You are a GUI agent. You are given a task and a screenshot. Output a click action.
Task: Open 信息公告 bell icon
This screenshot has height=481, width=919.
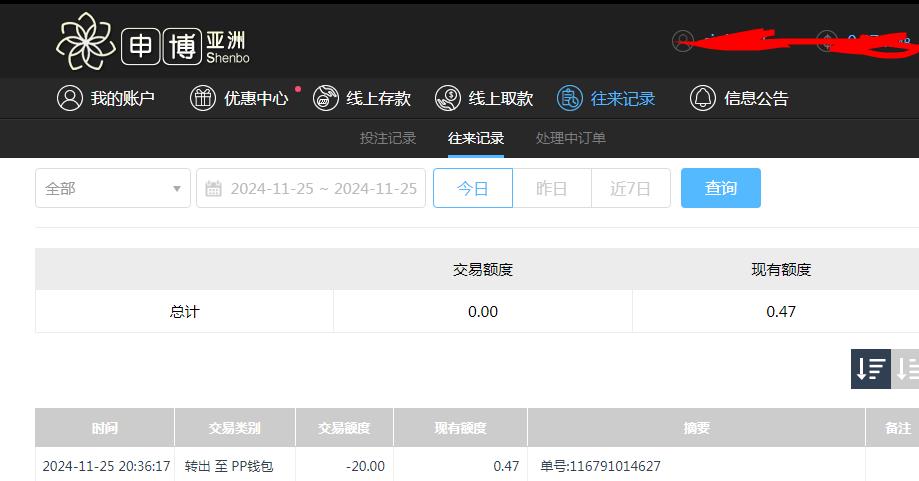pyautogui.click(x=703, y=98)
